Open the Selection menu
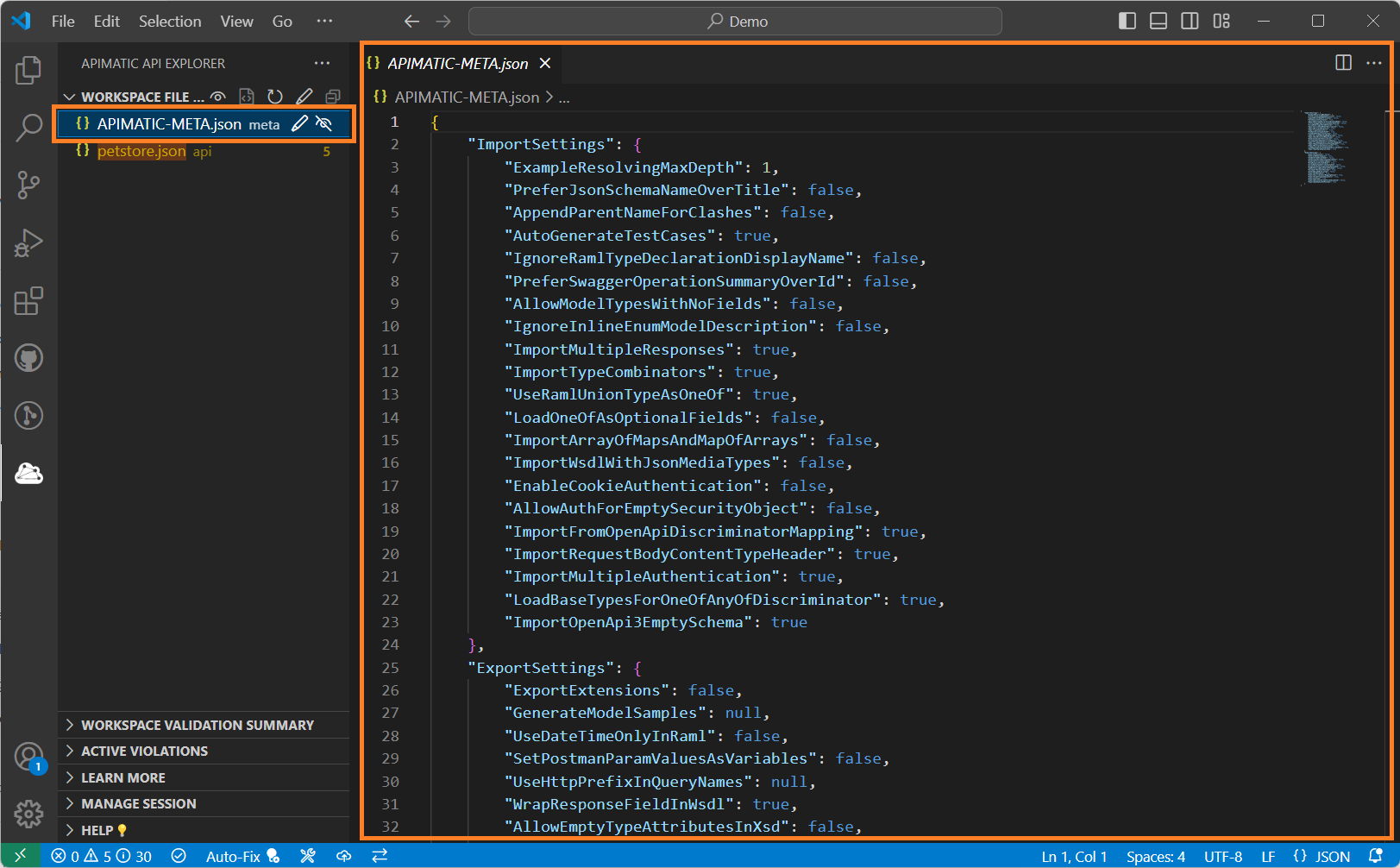 point(170,22)
